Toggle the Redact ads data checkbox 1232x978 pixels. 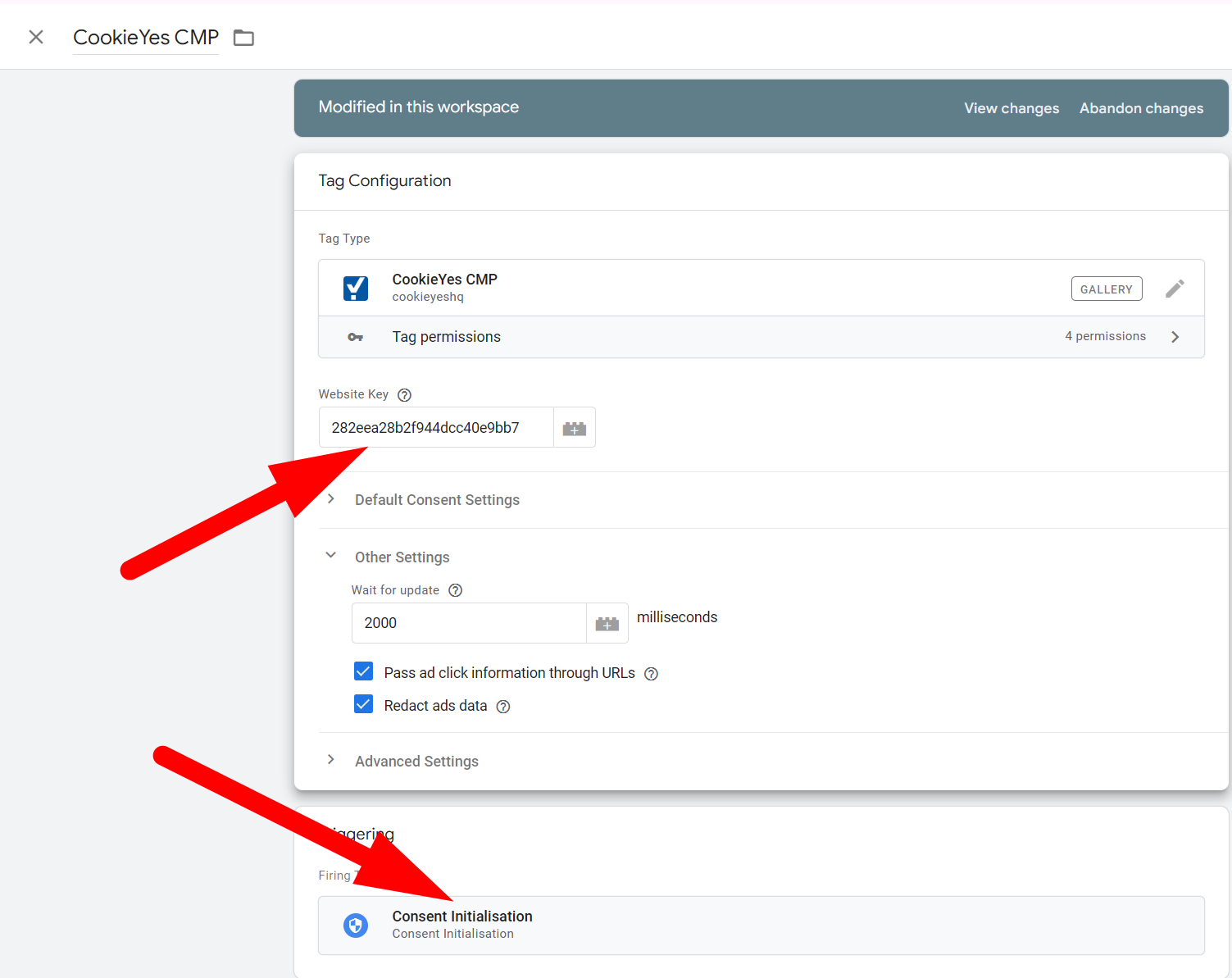click(364, 705)
